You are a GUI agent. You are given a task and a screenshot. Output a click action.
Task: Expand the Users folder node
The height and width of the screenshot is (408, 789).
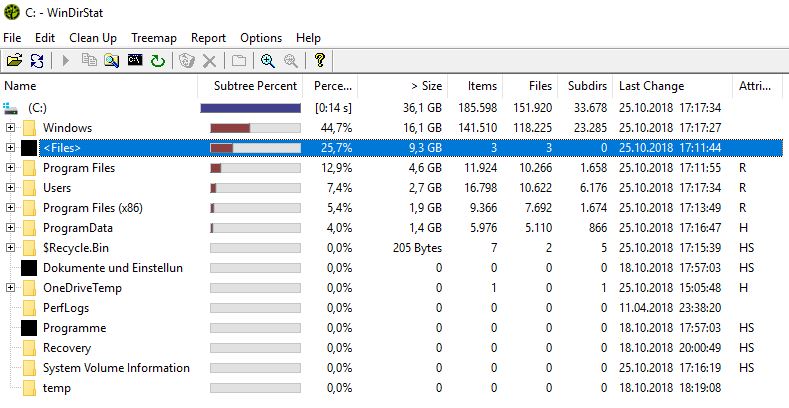(11, 188)
